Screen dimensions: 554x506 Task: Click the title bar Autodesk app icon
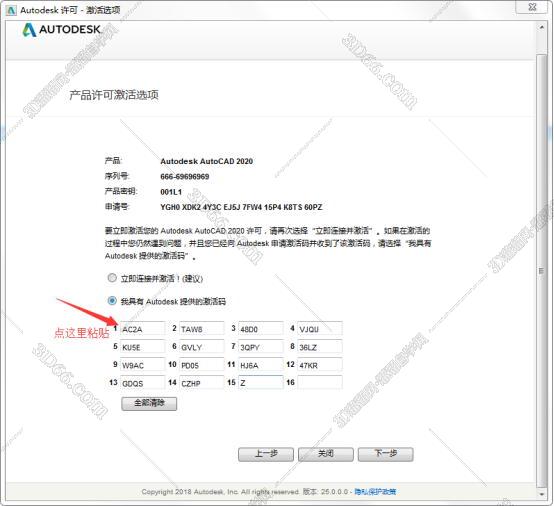coord(11,10)
